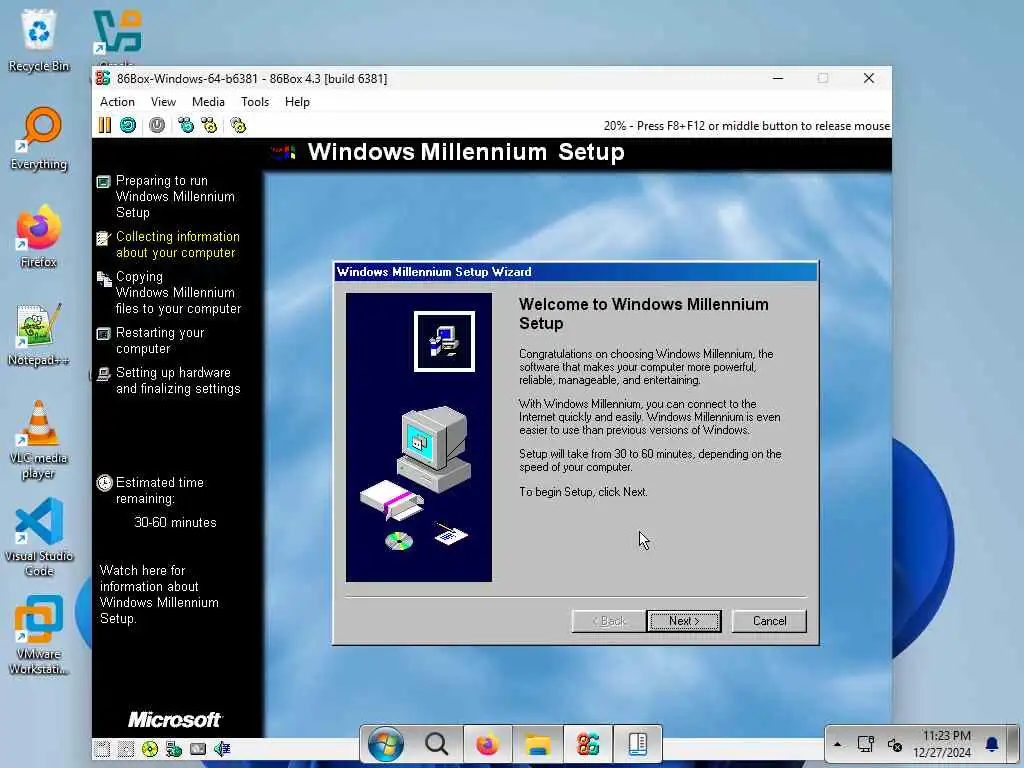Click the first floppy drive status bar icon
This screenshot has width=1024, height=768.
click(102, 749)
